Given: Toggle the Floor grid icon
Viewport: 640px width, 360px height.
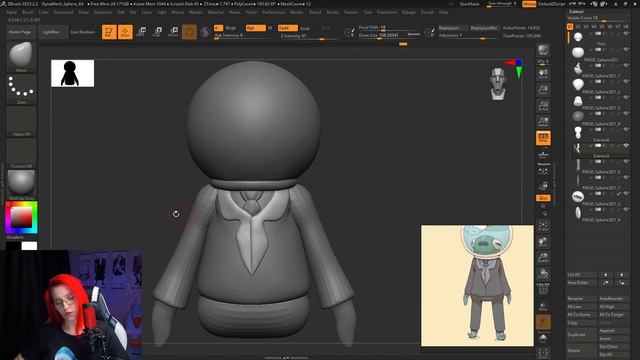Looking at the screenshot, I should [x=543, y=154].
